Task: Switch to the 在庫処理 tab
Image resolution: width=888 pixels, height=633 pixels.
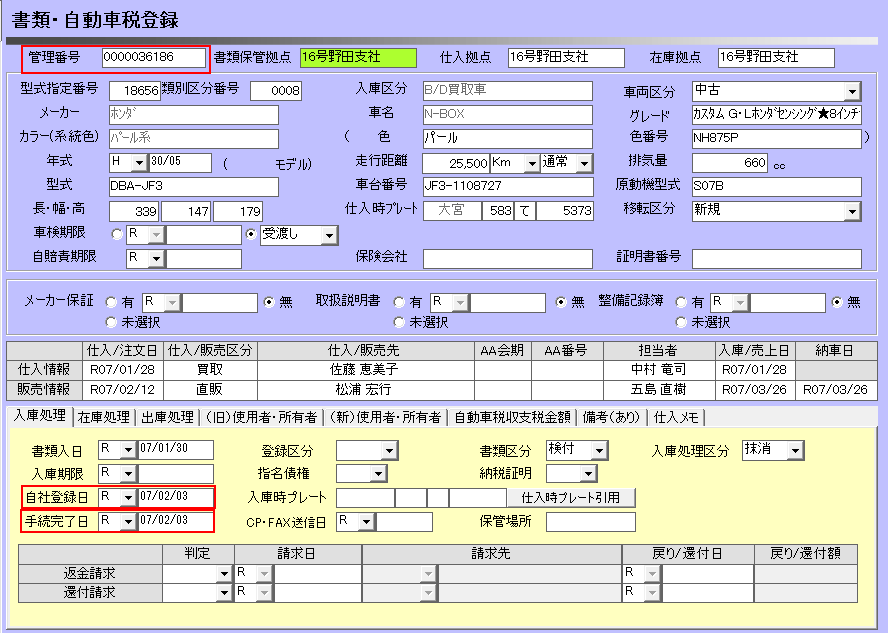Action: click(x=104, y=417)
